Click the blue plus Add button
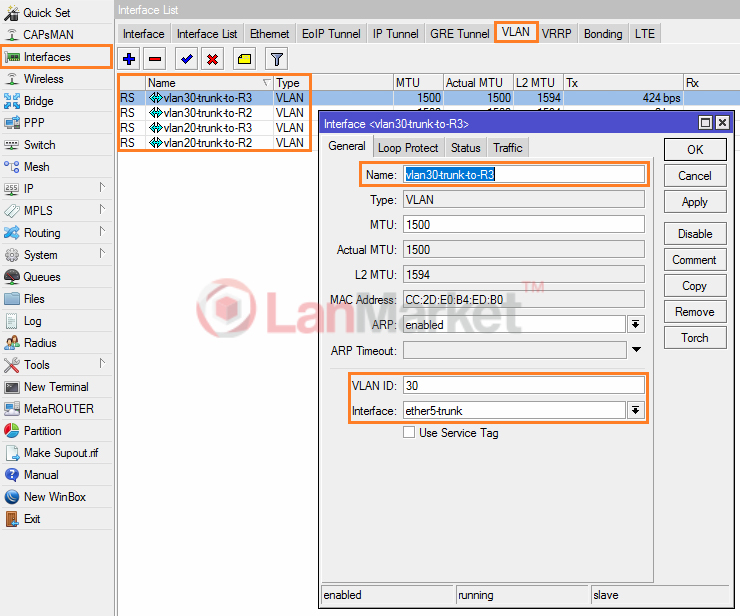 pos(130,59)
